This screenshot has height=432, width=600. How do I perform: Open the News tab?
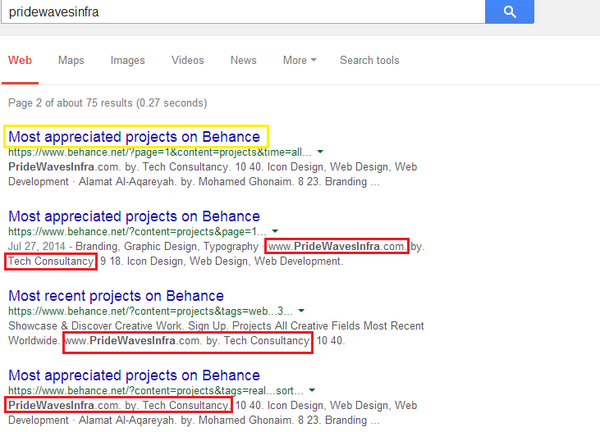(243, 60)
